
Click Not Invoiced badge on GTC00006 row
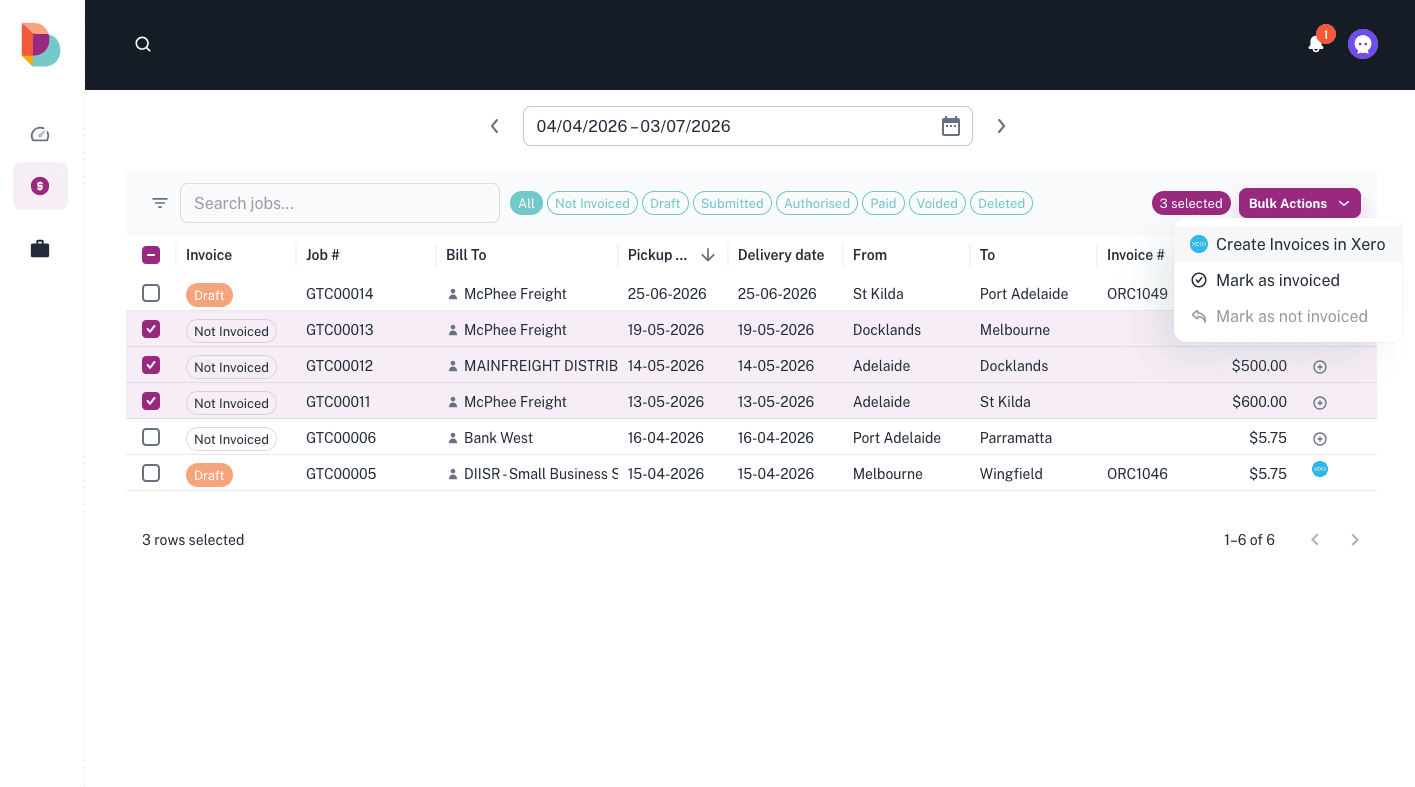231,439
